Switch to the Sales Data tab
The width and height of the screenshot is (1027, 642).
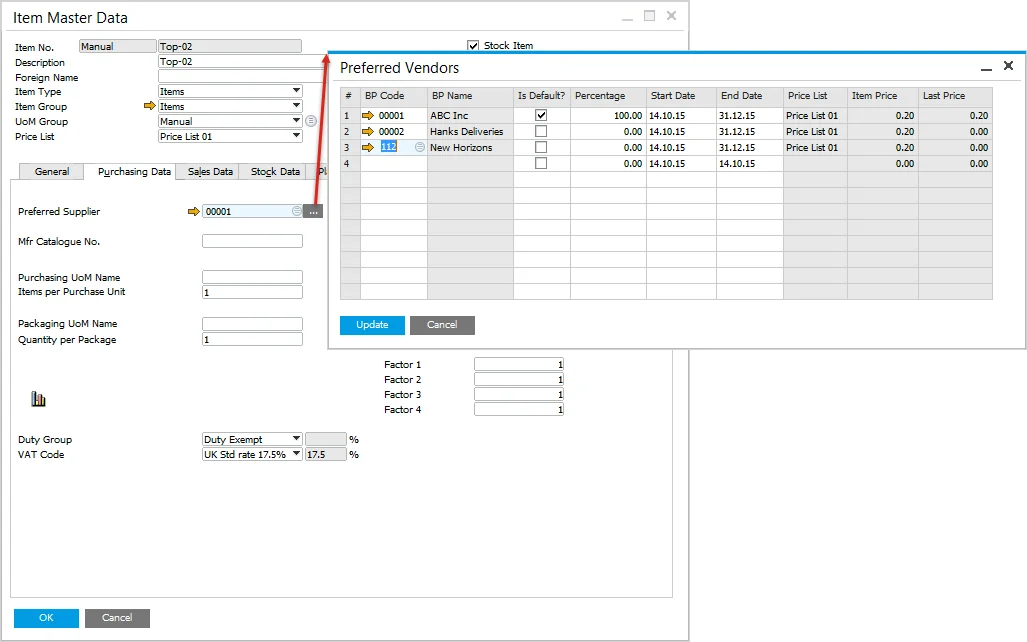point(210,172)
